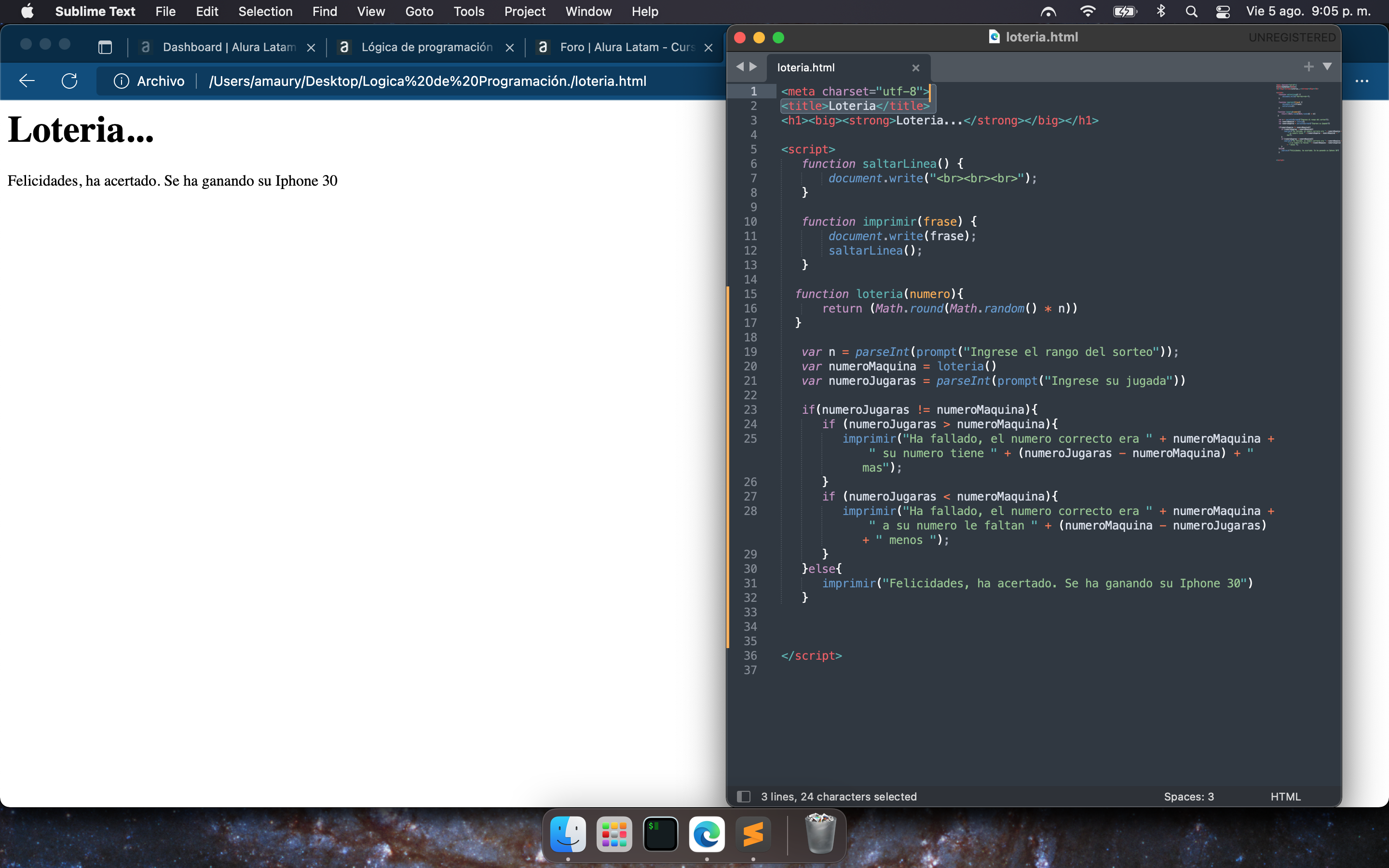Click the Bluetooth icon in menu bar
The width and height of the screenshot is (1389, 868).
tap(1159, 11)
